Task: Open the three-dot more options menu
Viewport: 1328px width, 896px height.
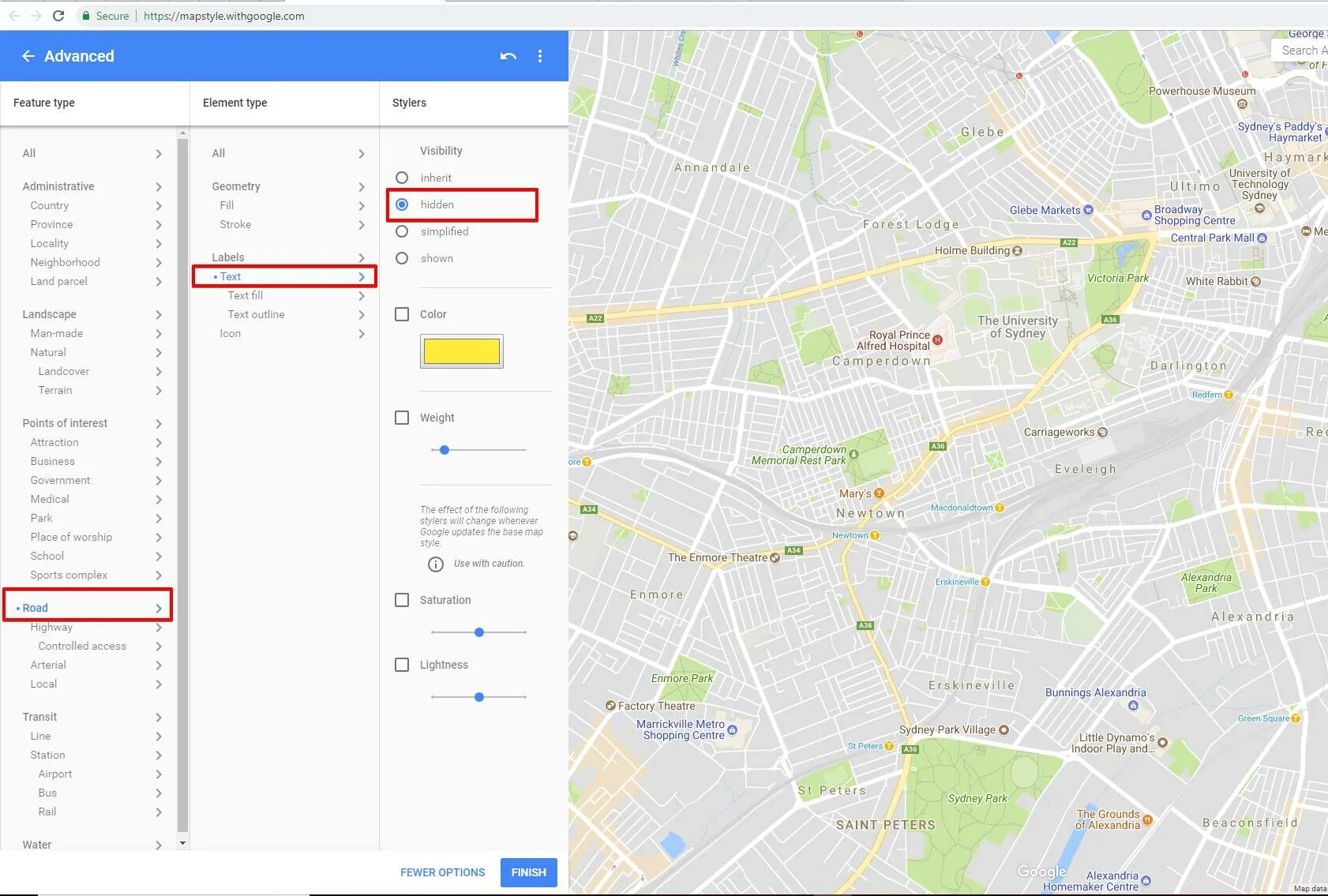Action: click(x=540, y=56)
